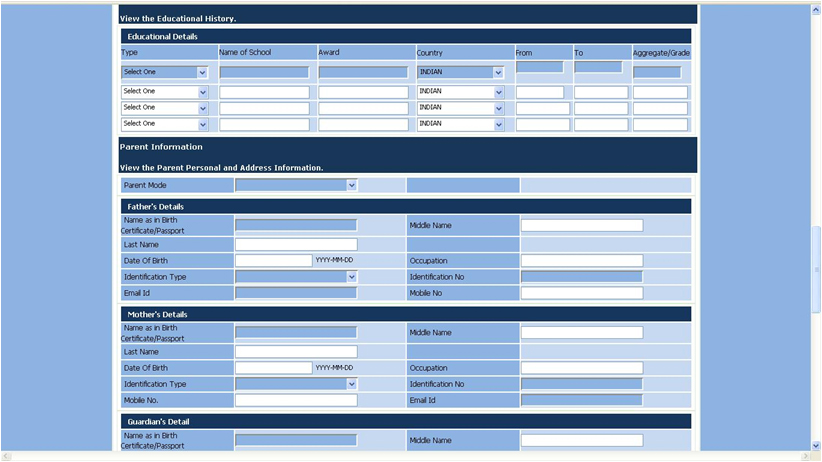Click vertical scrollbar down arrow
This screenshot has width=822, height=462.
tap(816, 446)
